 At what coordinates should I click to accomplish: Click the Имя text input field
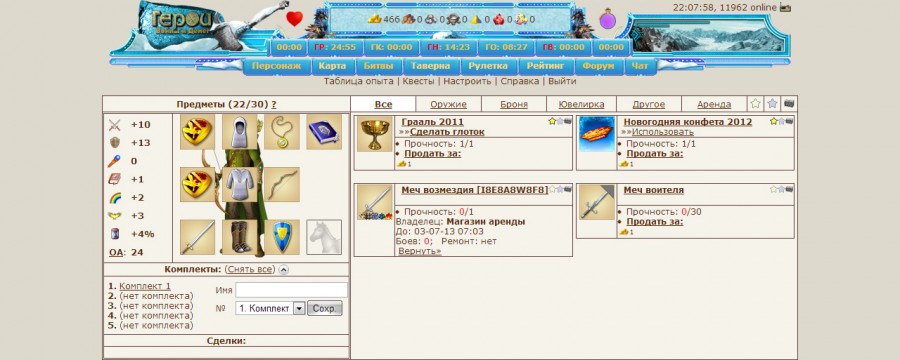click(x=291, y=290)
